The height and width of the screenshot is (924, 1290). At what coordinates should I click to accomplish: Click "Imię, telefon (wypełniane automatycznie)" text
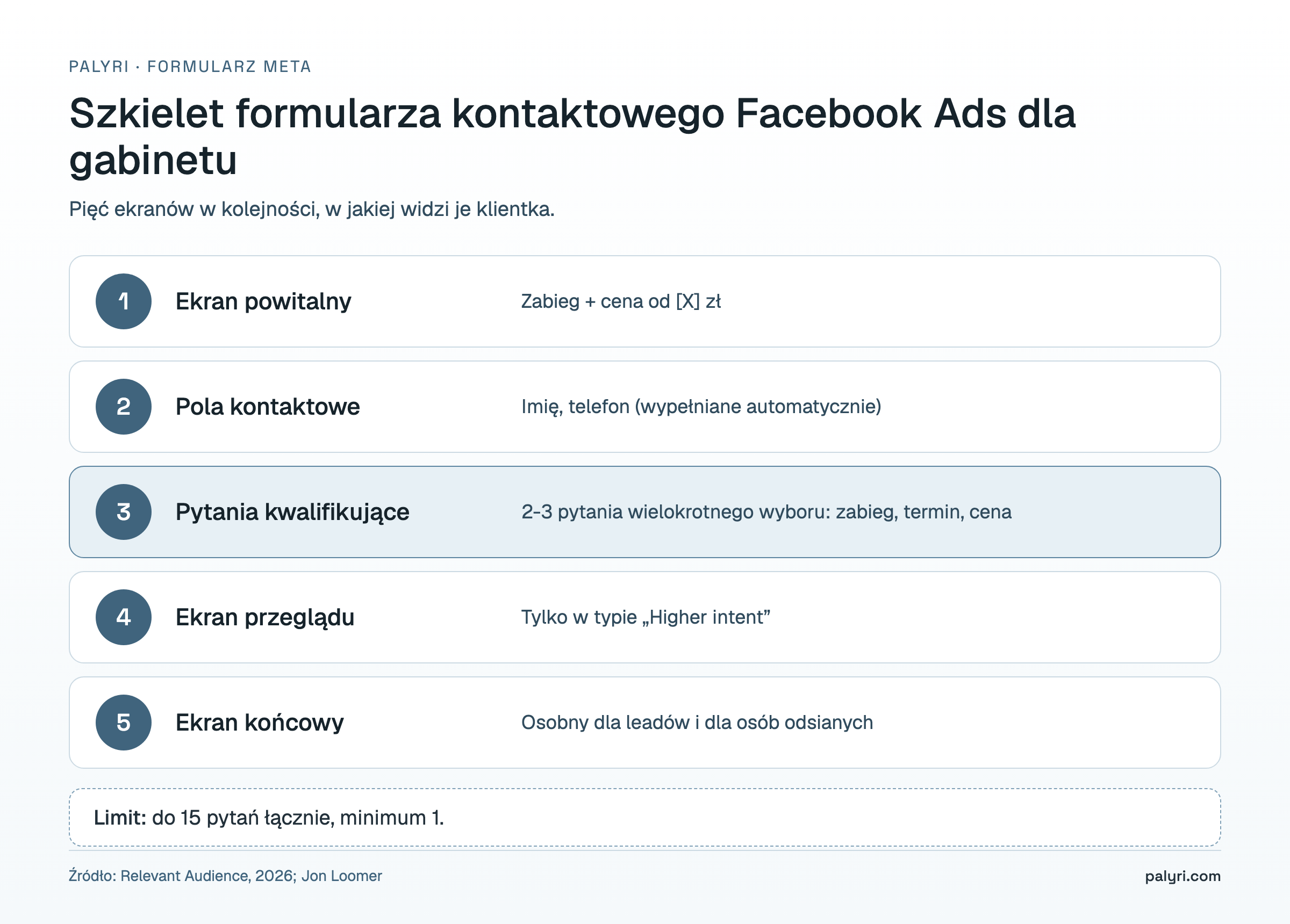pos(701,407)
